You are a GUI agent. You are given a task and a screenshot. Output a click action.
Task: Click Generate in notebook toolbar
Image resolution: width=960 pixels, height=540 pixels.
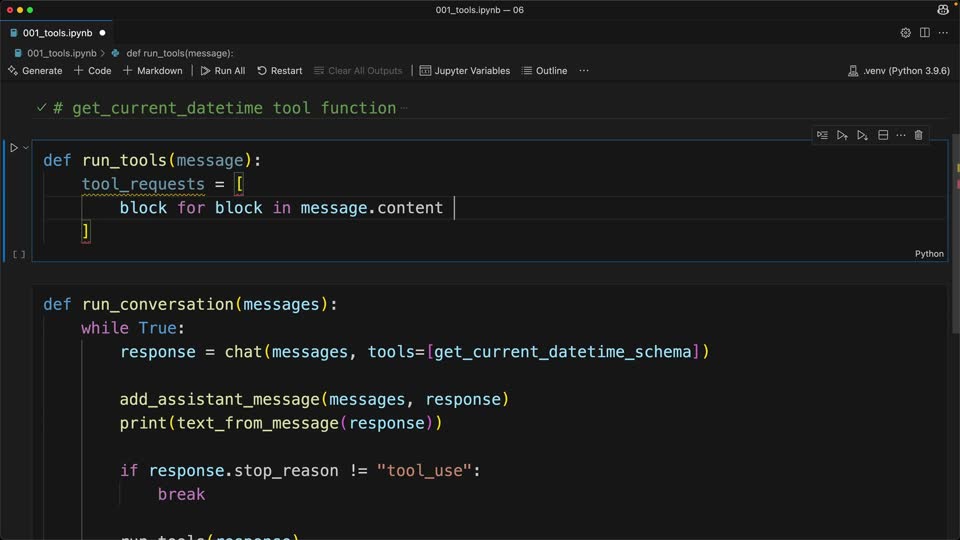[35, 71]
